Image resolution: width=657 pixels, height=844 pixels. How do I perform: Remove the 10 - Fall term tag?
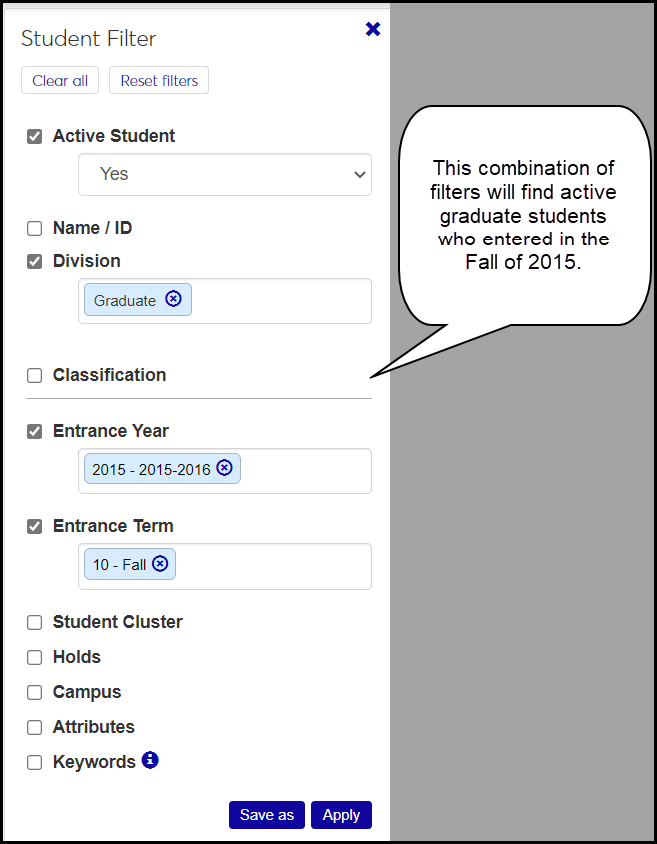[160, 564]
